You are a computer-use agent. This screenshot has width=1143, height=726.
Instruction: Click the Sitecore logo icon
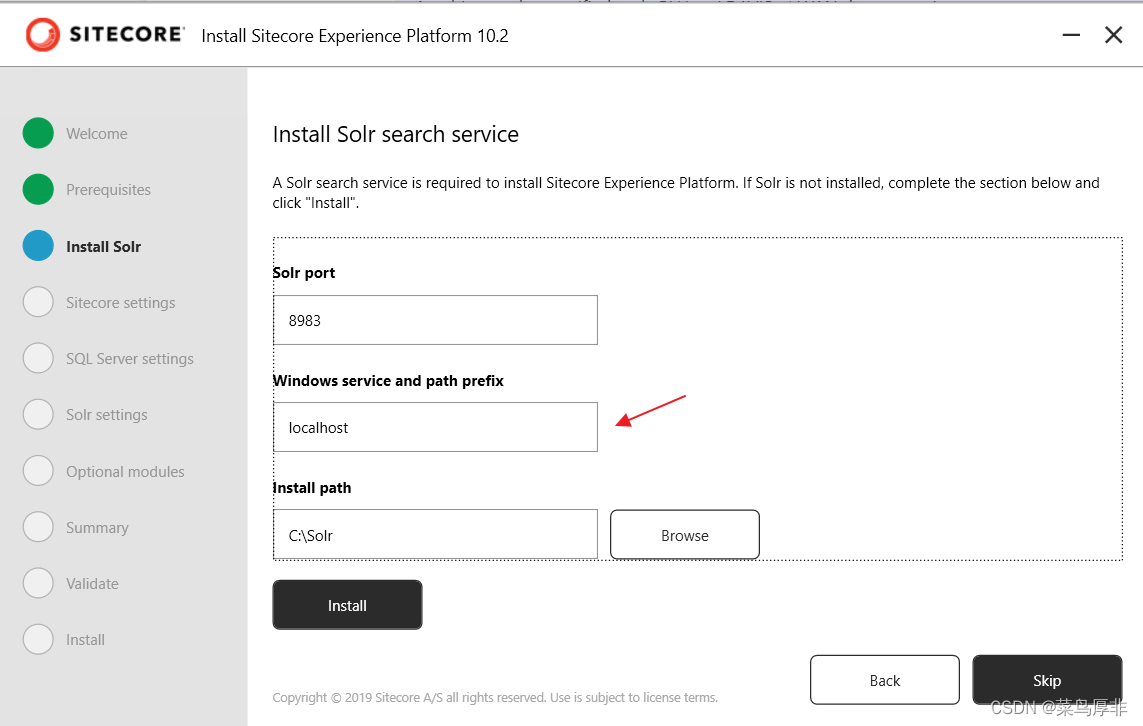coord(43,35)
